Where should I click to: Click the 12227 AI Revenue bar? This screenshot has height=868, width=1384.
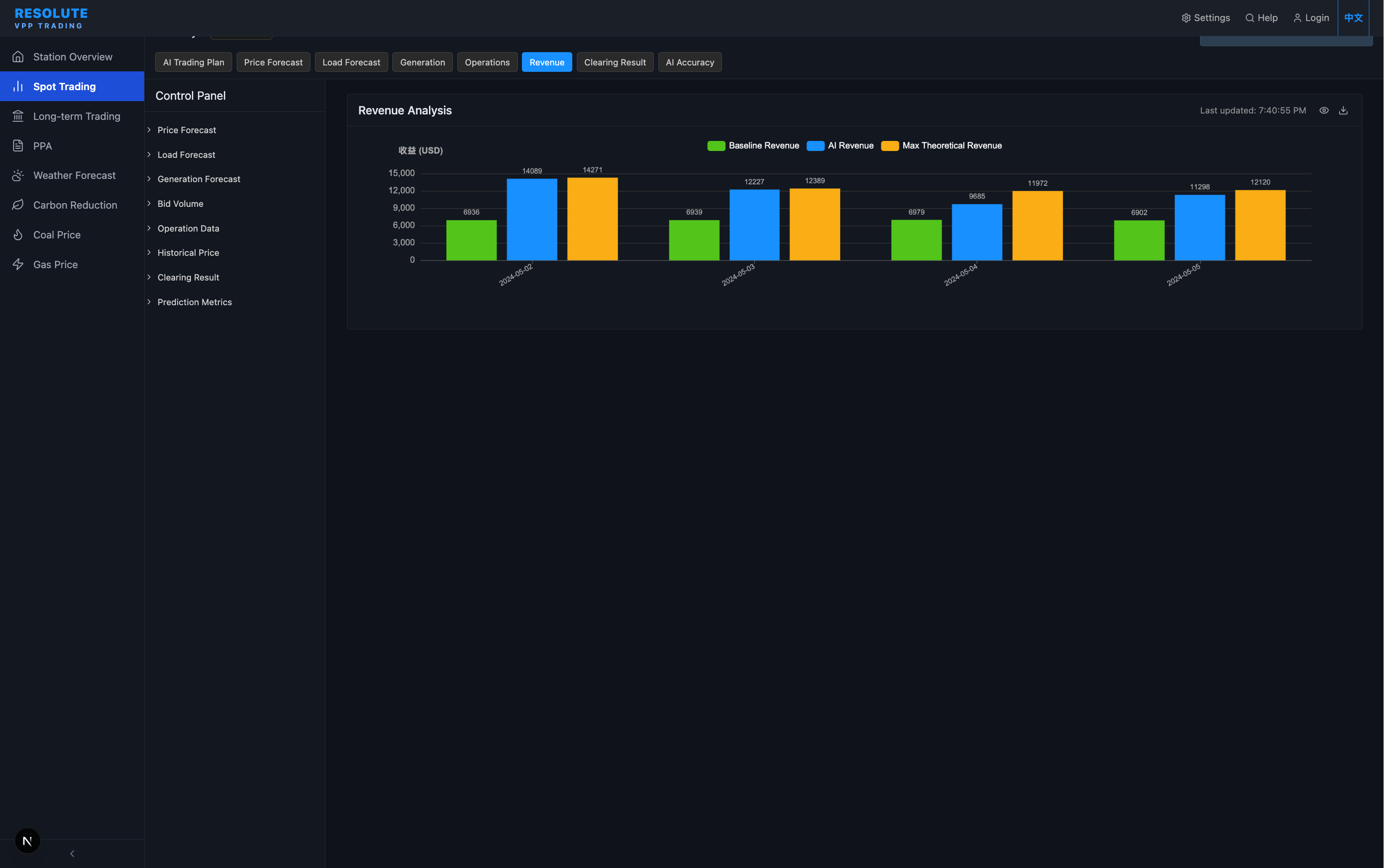(754, 225)
